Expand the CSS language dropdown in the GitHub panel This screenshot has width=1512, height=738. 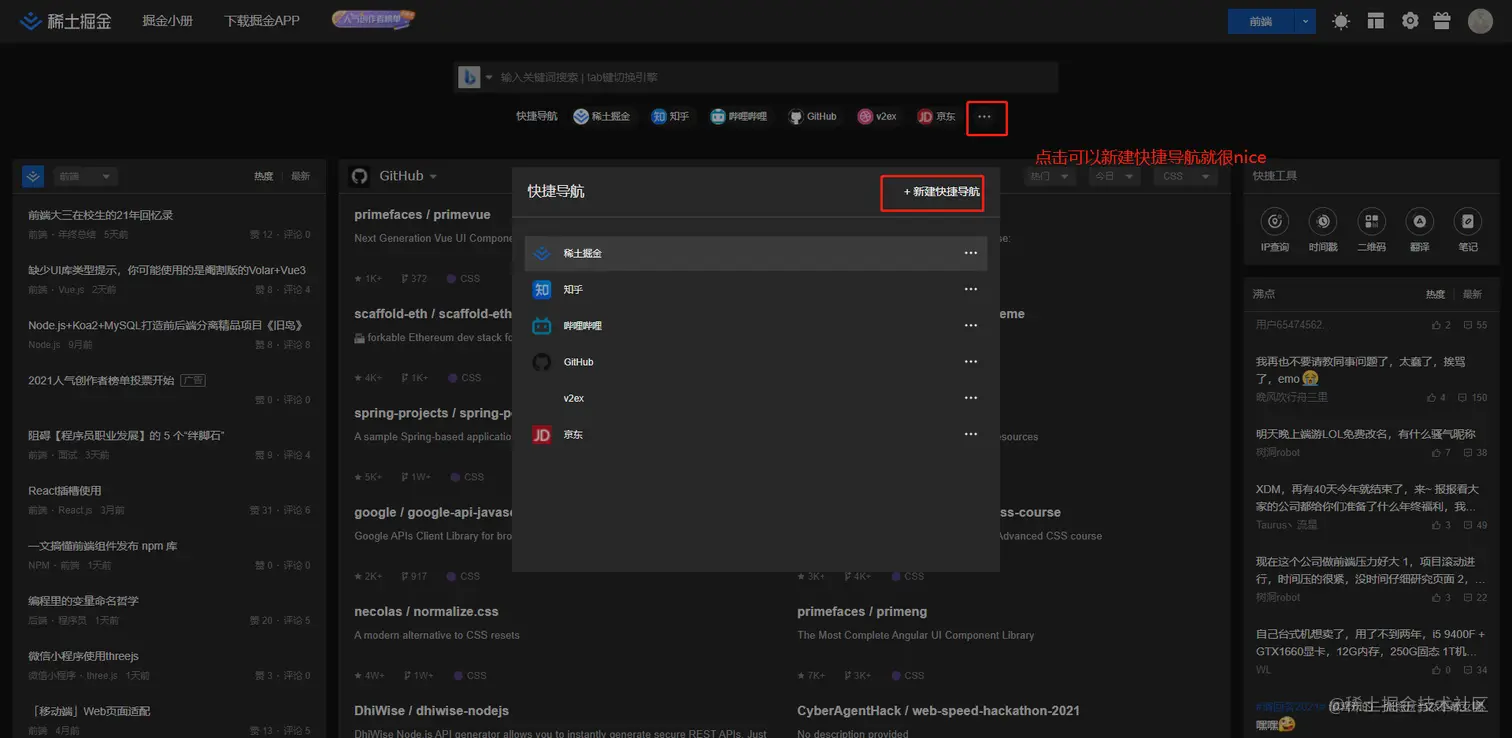tap(1184, 176)
